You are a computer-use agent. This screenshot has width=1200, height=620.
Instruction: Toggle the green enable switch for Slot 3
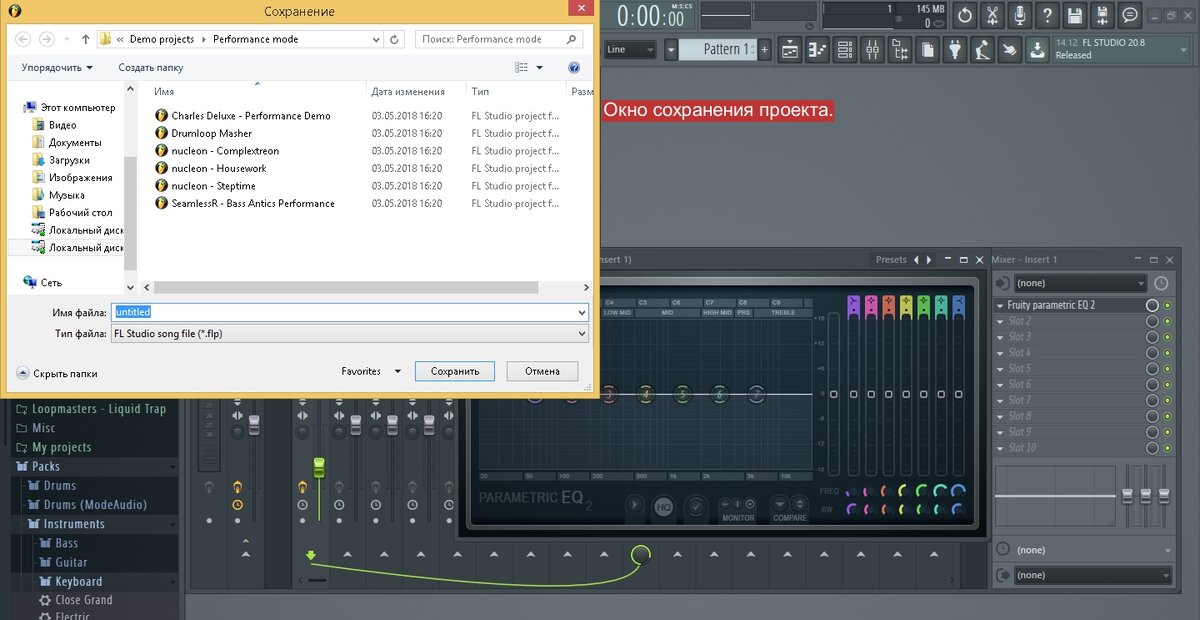coord(1167,337)
